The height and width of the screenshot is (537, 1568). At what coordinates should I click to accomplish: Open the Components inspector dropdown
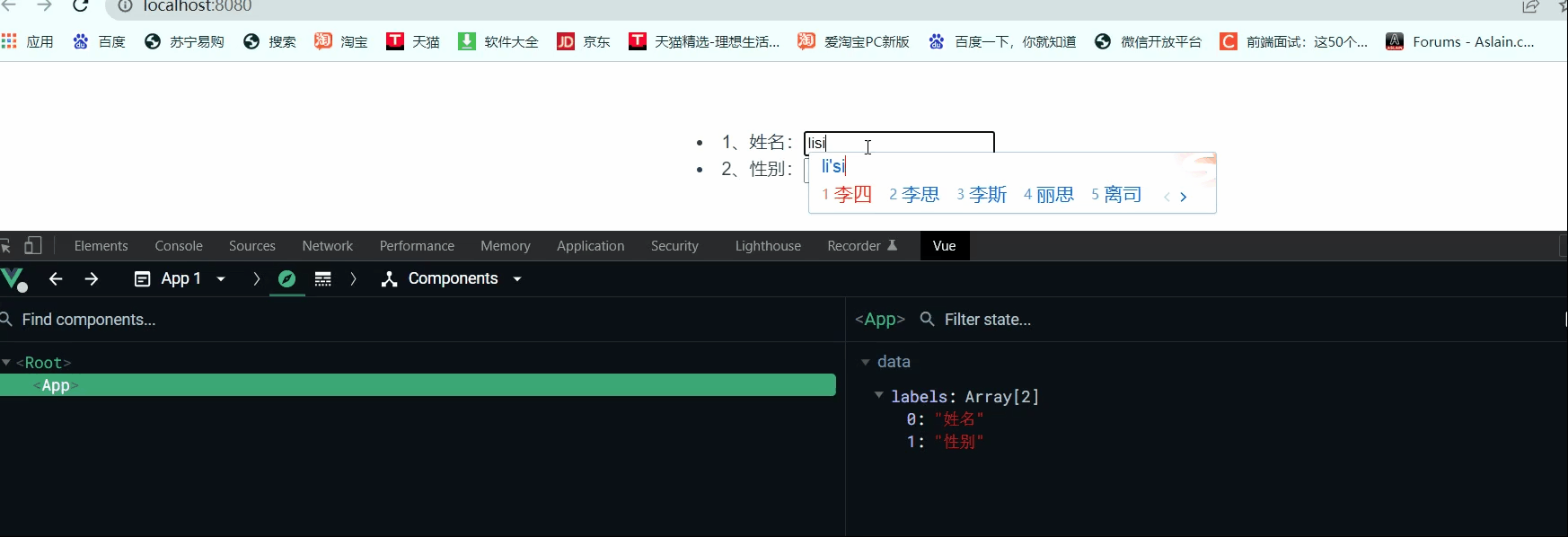click(452, 279)
